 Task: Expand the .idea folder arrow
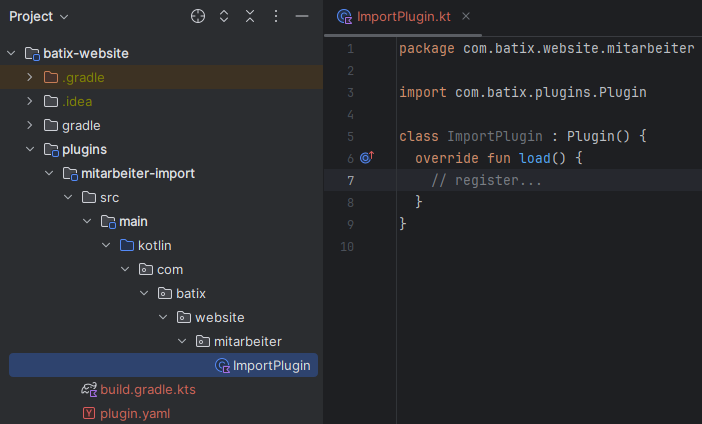30,101
